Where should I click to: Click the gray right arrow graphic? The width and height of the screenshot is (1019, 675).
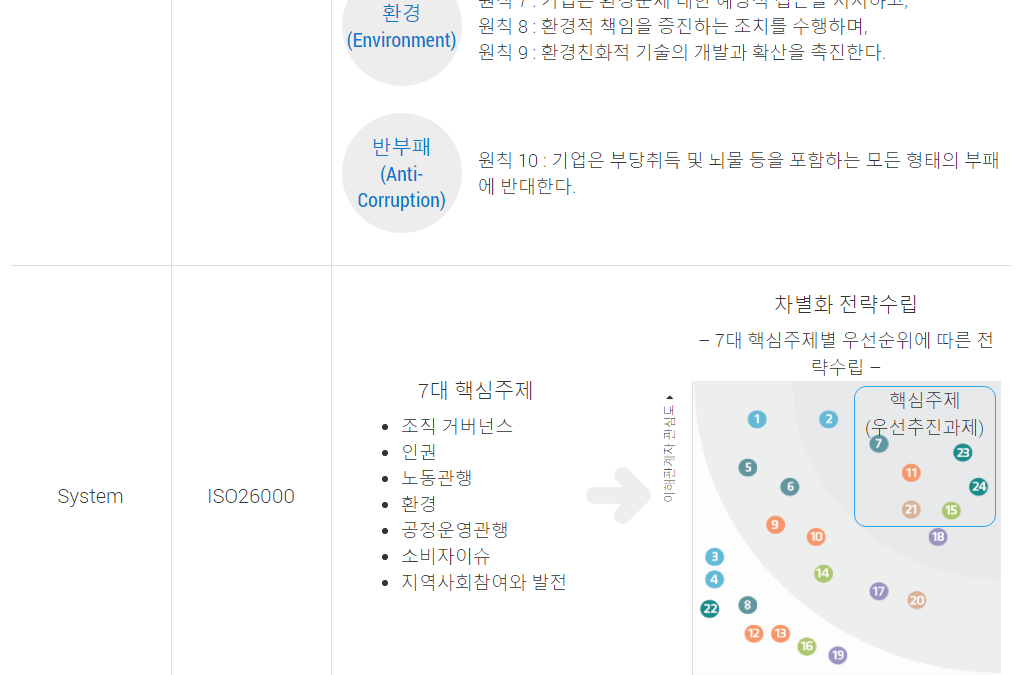(x=619, y=495)
